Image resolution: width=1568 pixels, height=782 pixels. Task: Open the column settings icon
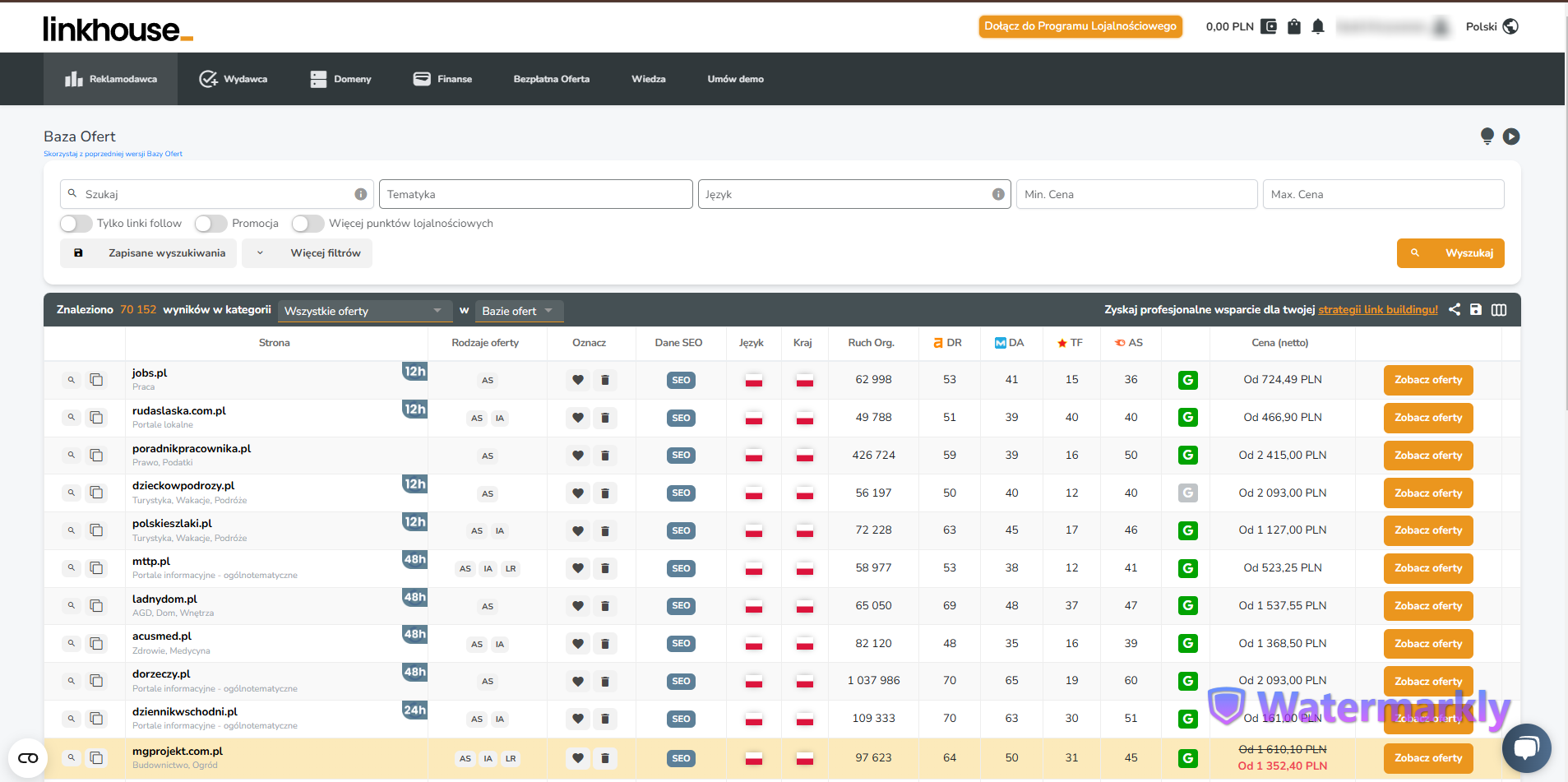1499,309
